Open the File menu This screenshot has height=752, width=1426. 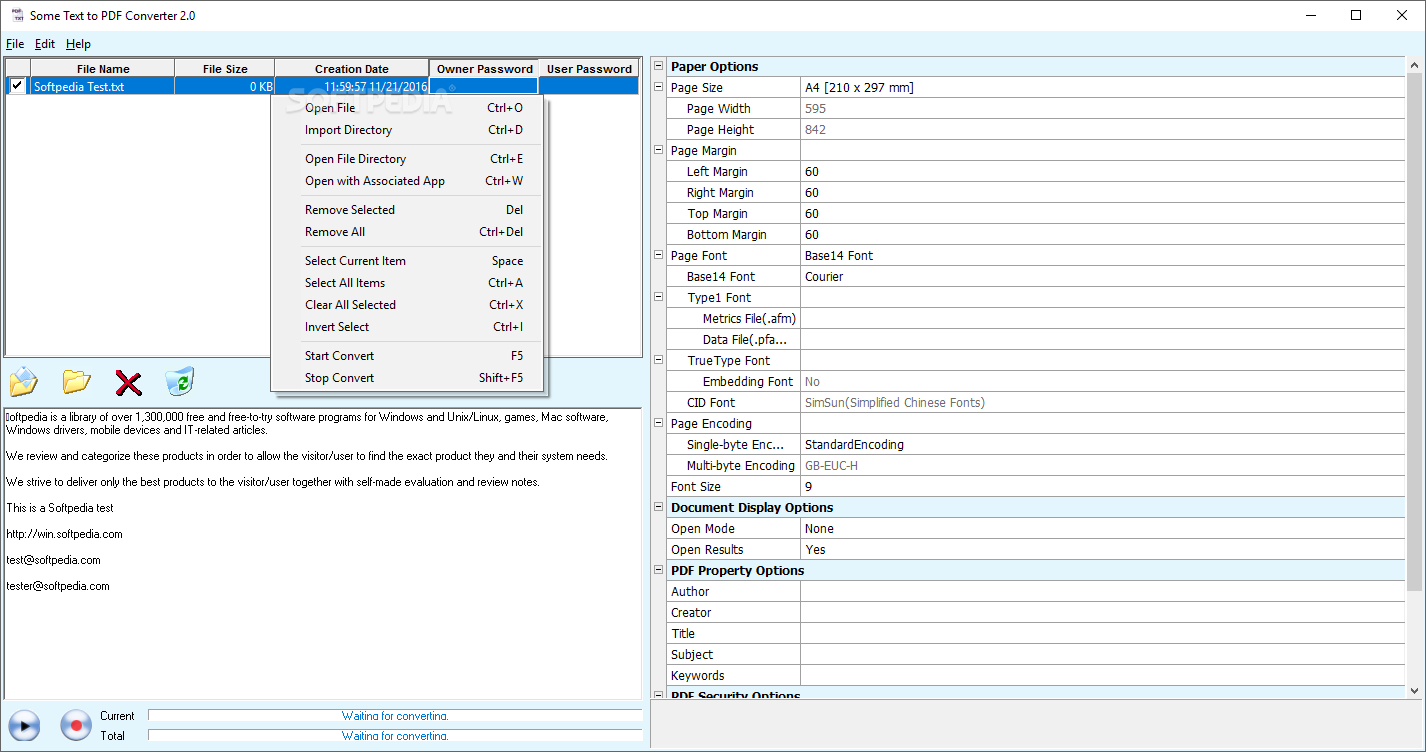point(15,44)
